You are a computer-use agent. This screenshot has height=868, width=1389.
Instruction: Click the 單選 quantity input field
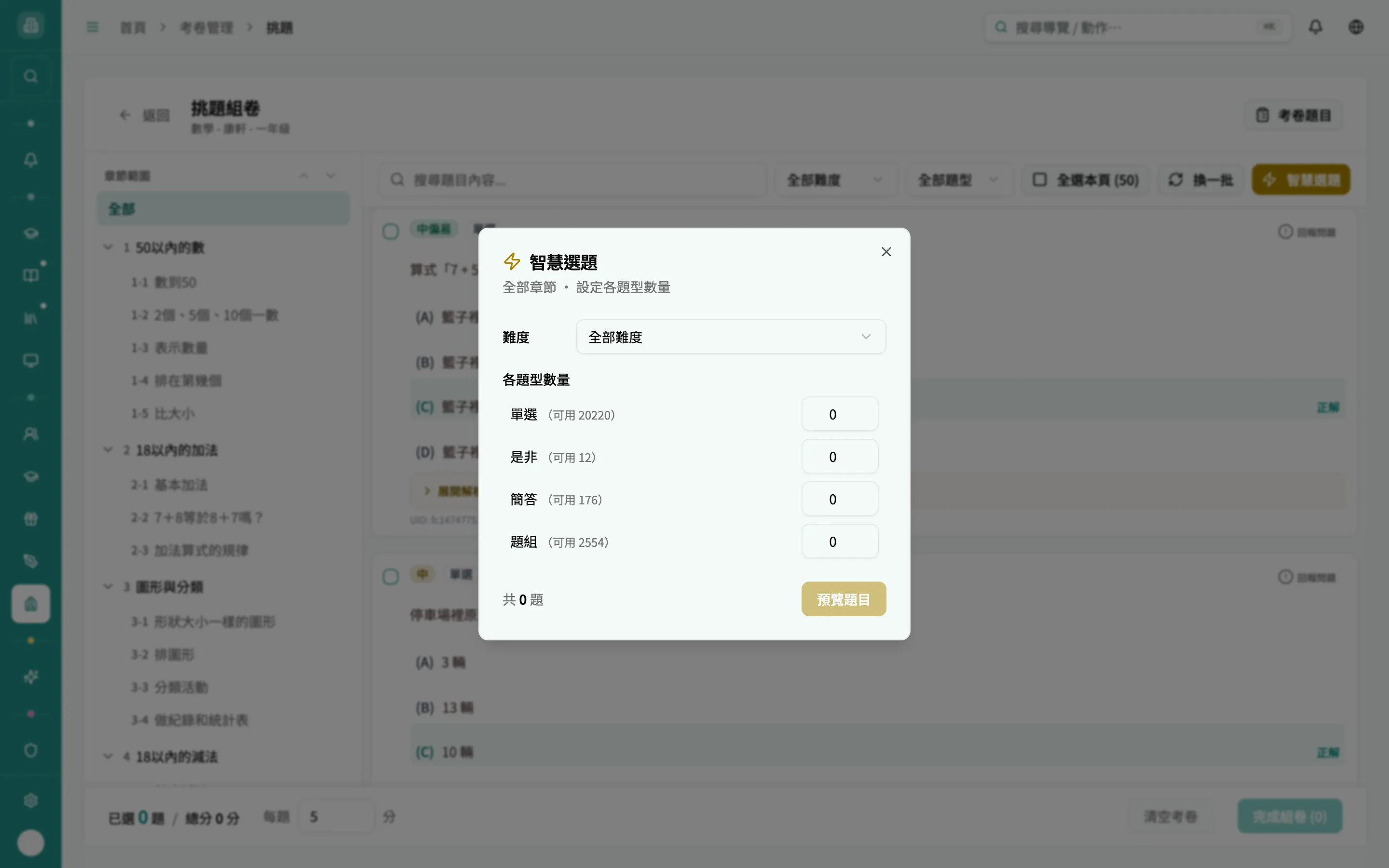pos(839,414)
